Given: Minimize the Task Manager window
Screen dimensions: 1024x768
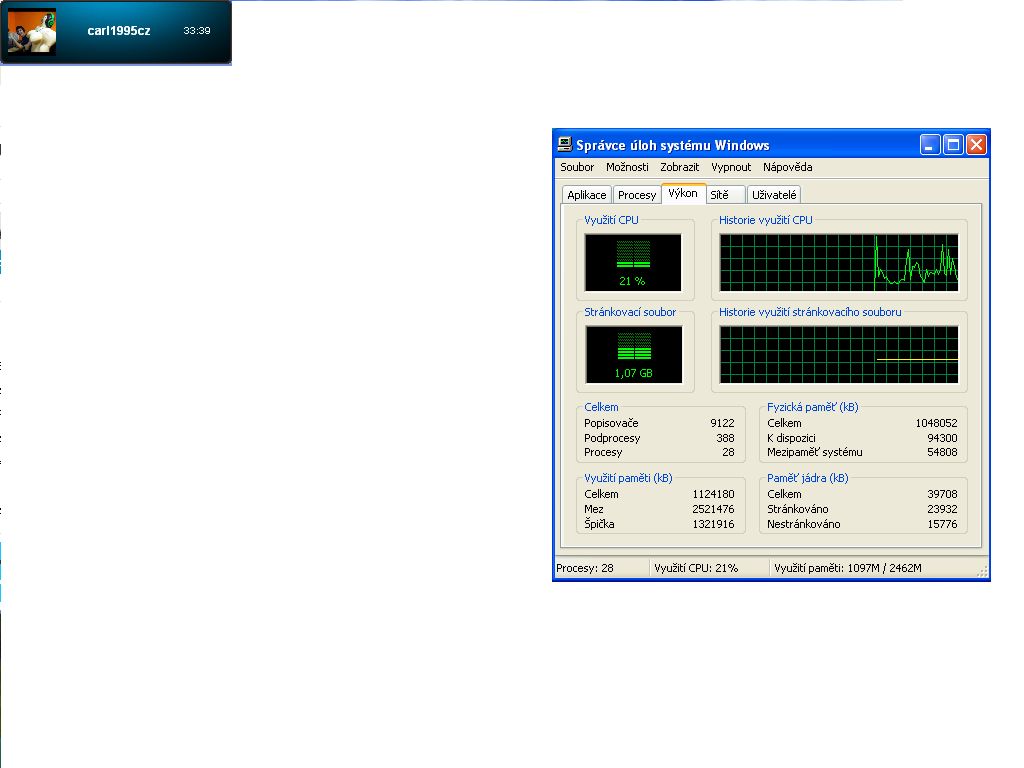Looking at the screenshot, I should click(930, 144).
